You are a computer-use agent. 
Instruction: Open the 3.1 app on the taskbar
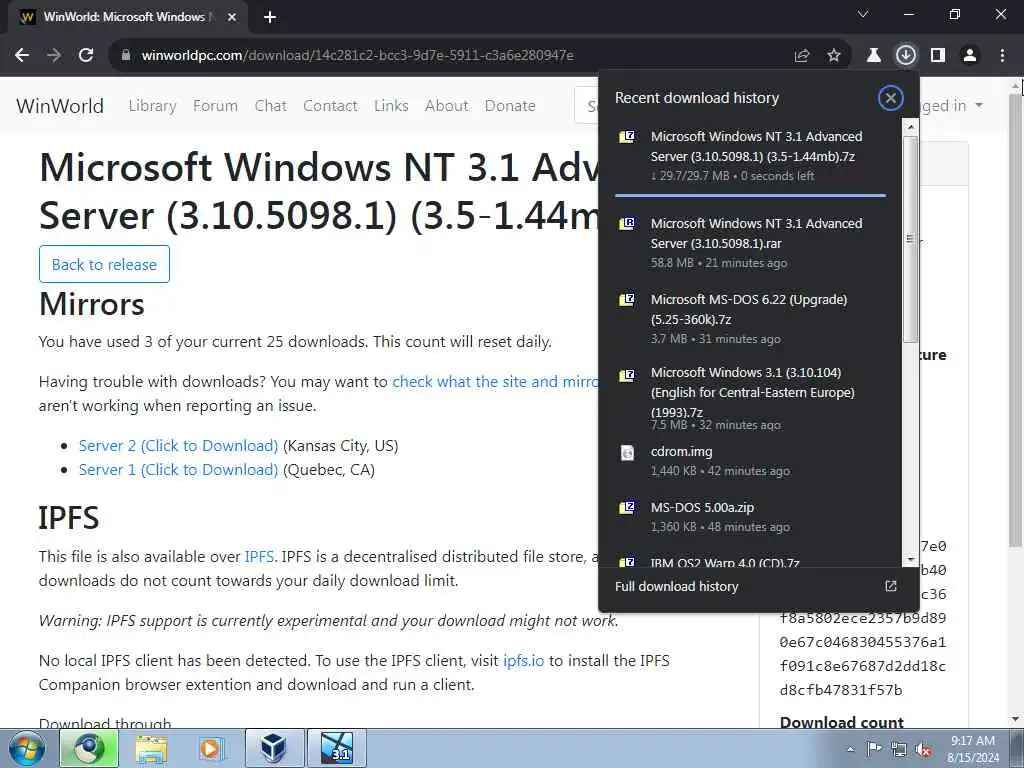[337, 748]
